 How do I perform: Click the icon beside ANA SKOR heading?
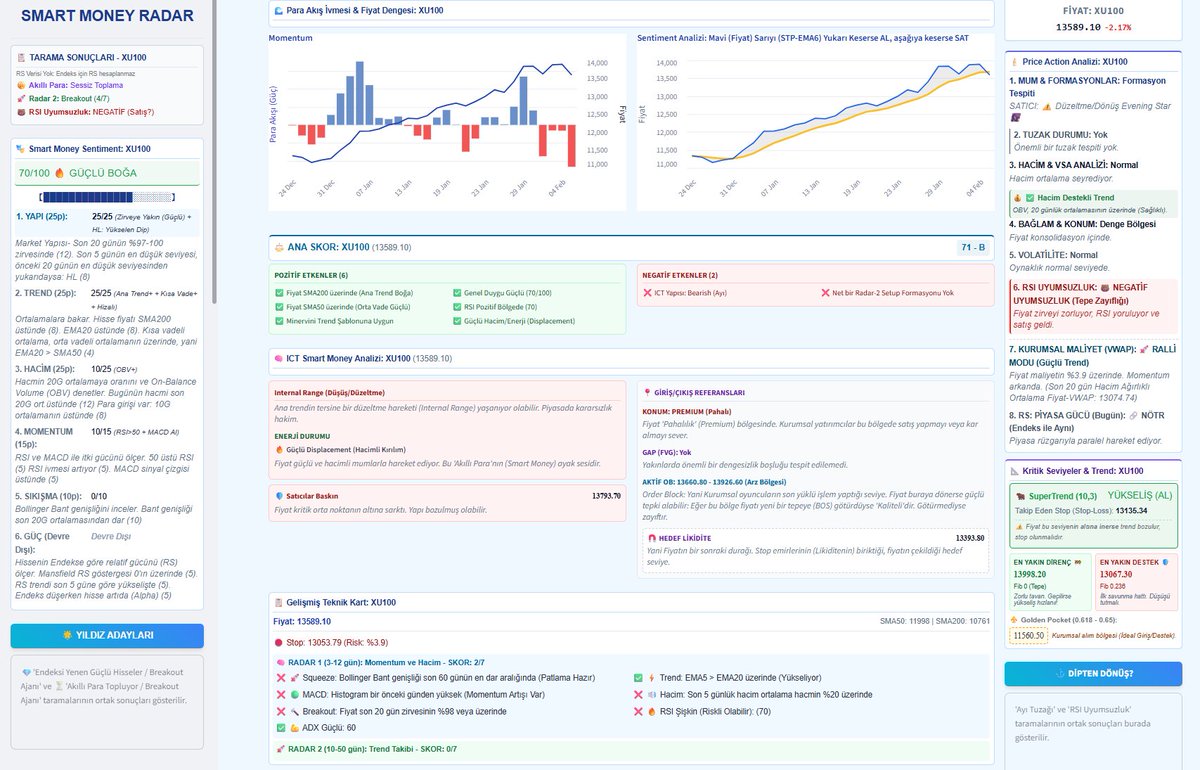point(278,246)
